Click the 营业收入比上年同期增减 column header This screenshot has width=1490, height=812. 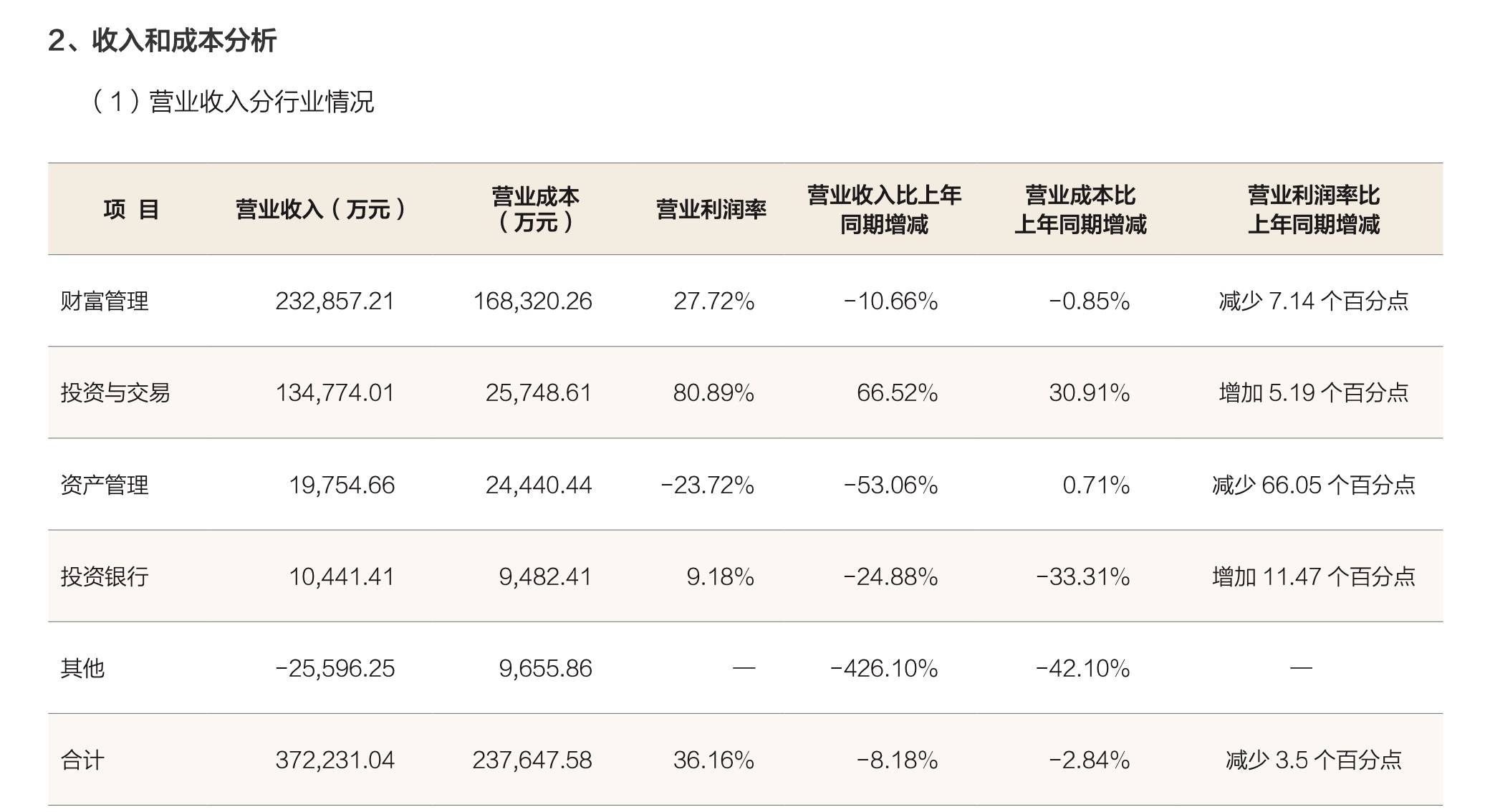click(884, 210)
